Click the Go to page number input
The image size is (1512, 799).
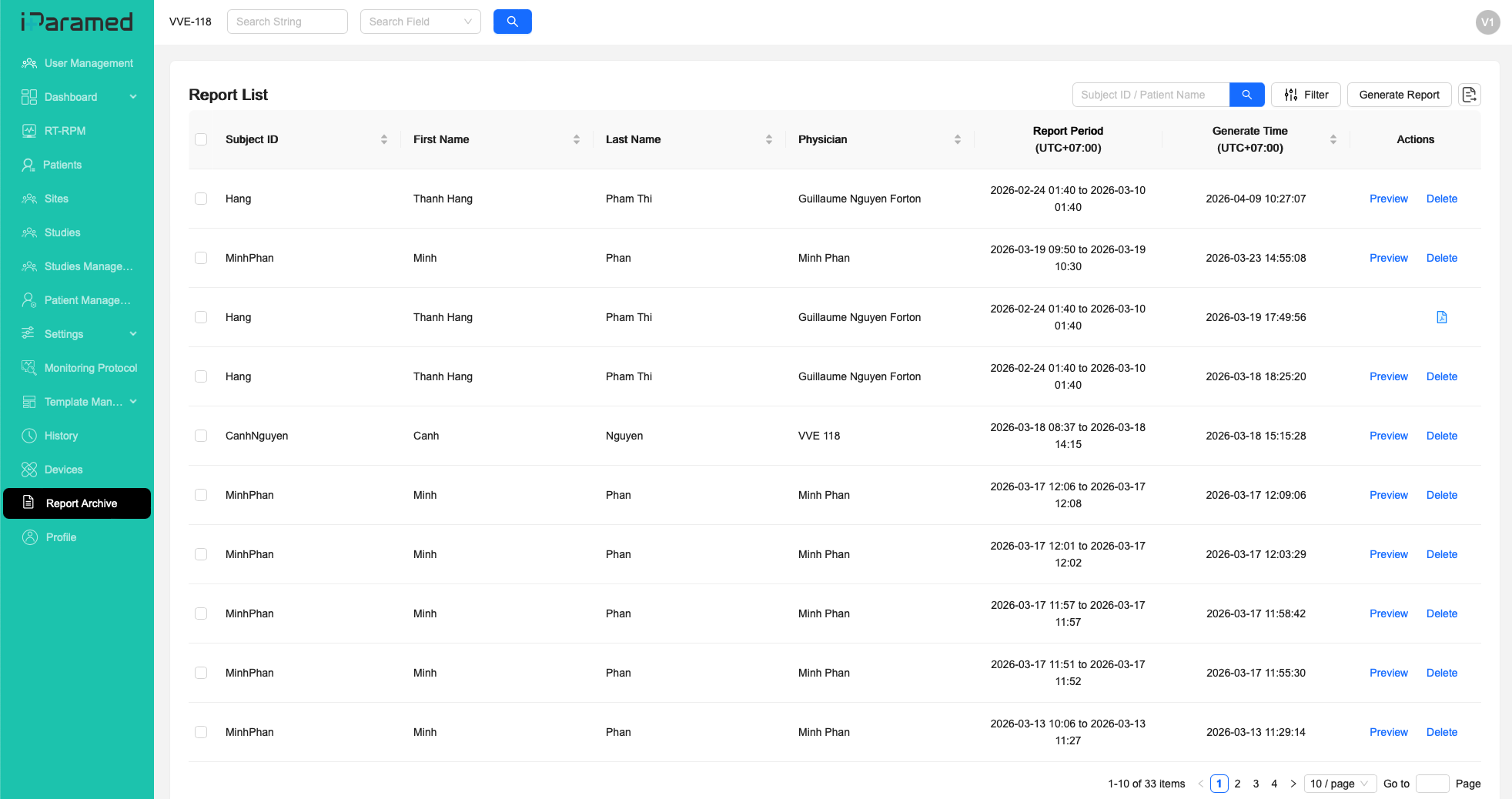pyautogui.click(x=1432, y=784)
